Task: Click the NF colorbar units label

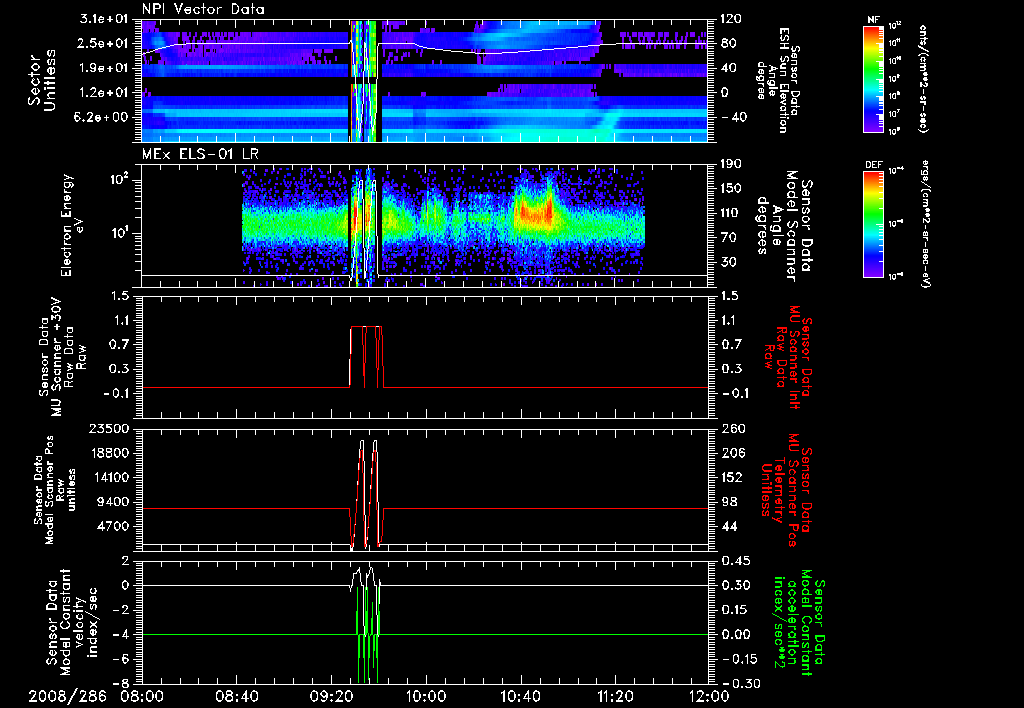Action: click(923, 78)
